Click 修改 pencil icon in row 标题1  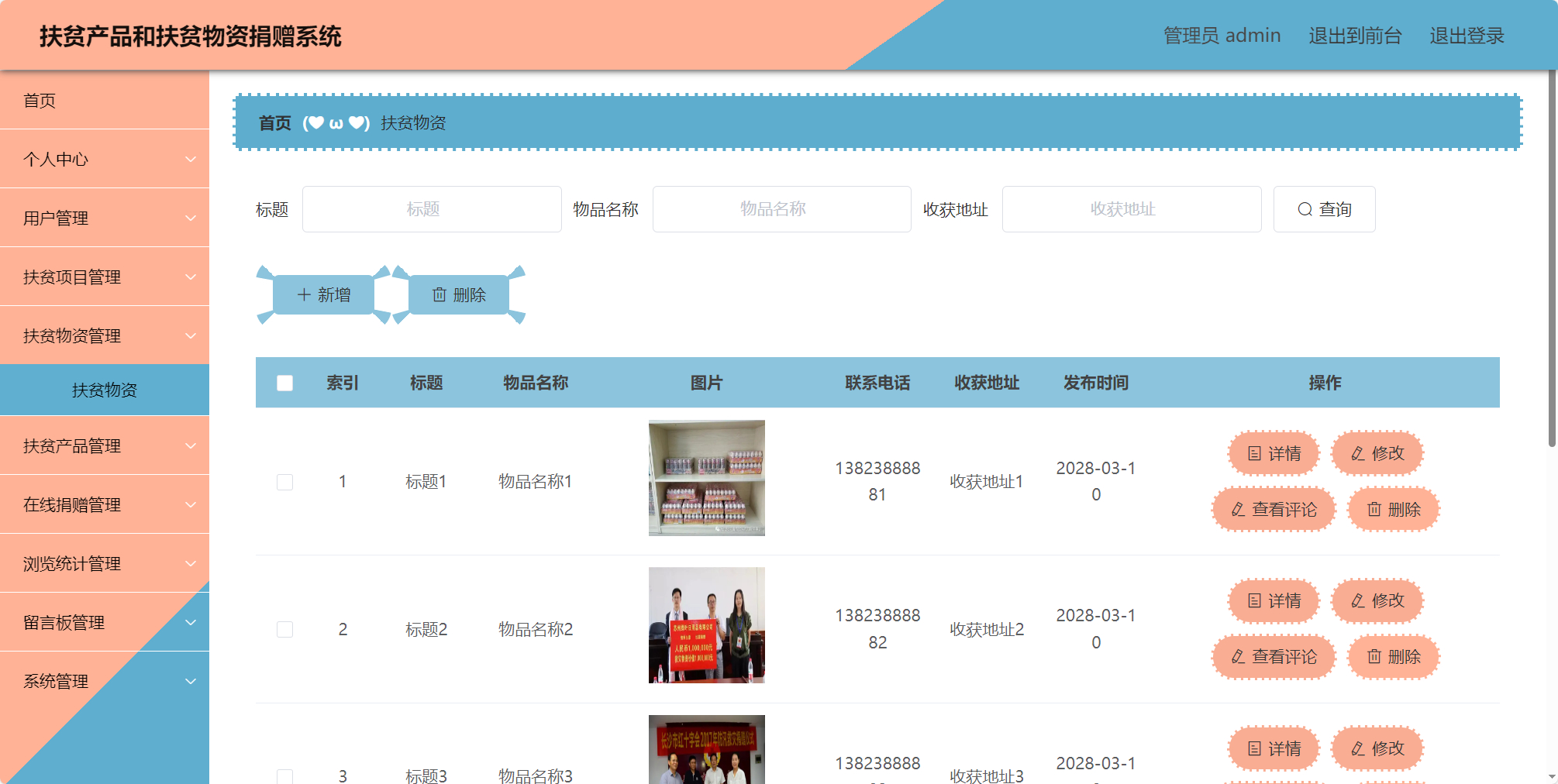click(x=1358, y=453)
